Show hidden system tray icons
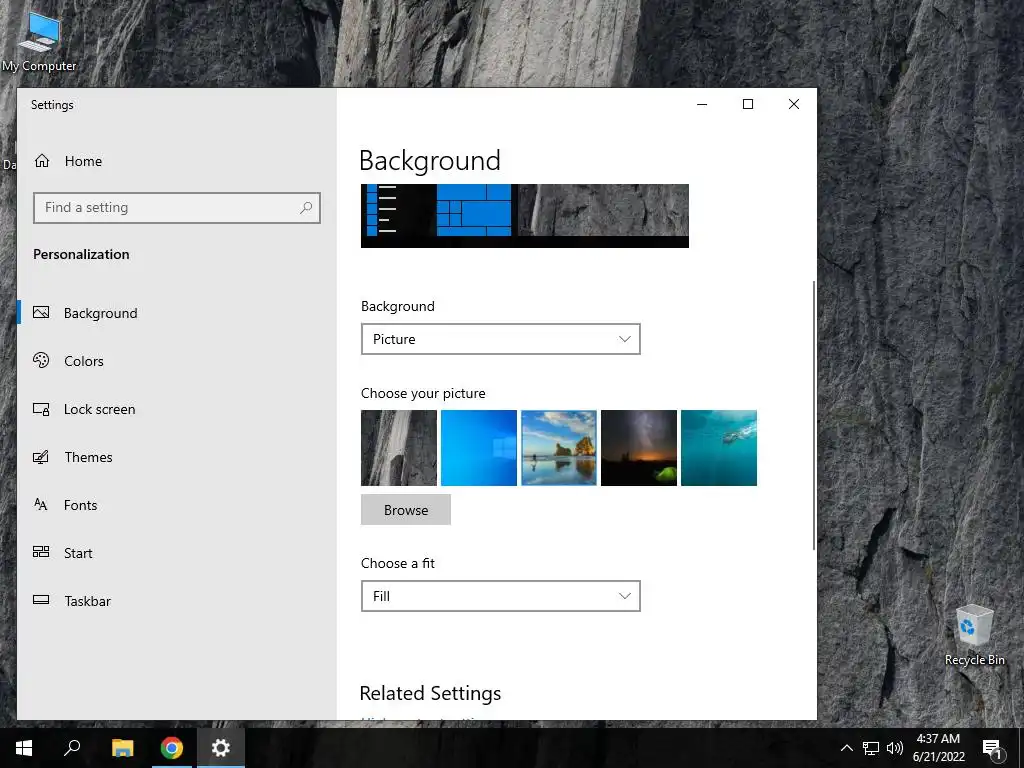 click(x=846, y=748)
